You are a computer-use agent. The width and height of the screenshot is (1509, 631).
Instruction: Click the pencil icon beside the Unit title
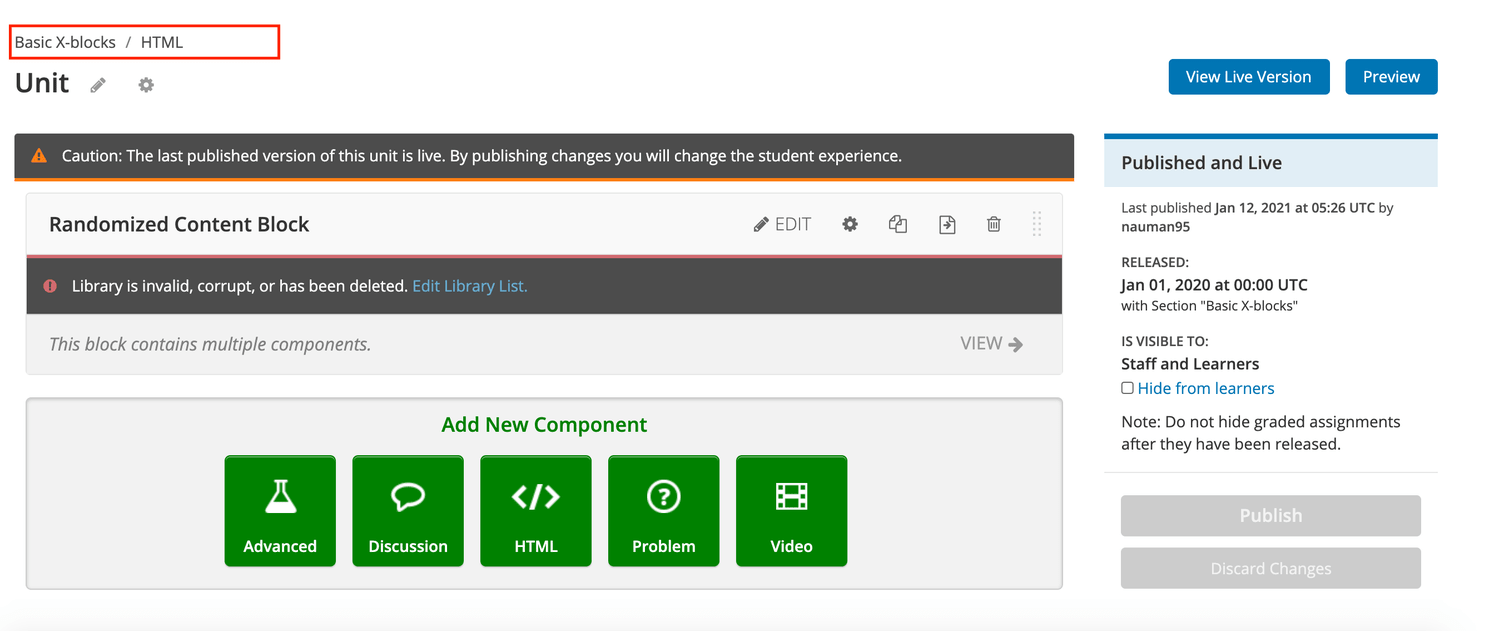(98, 85)
